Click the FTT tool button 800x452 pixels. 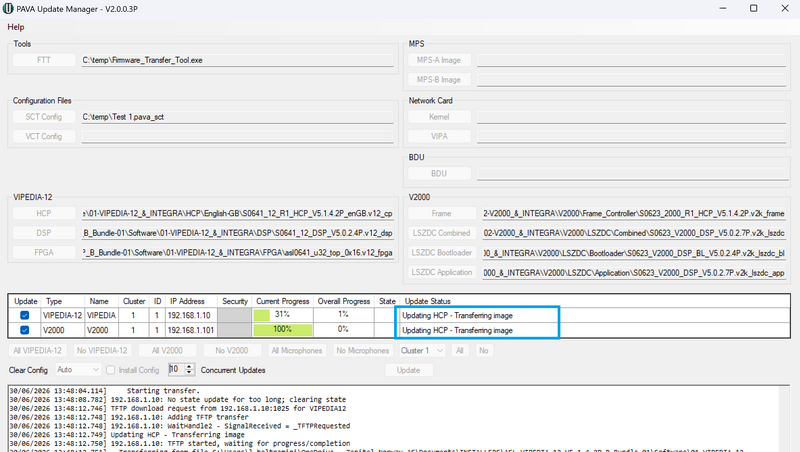[x=44, y=60]
